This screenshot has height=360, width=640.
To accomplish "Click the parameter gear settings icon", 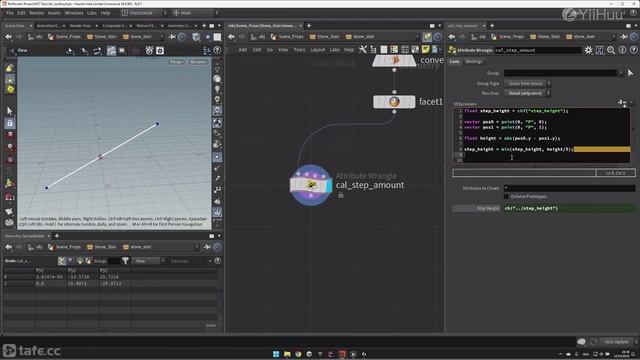I will [x=588, y=50].
